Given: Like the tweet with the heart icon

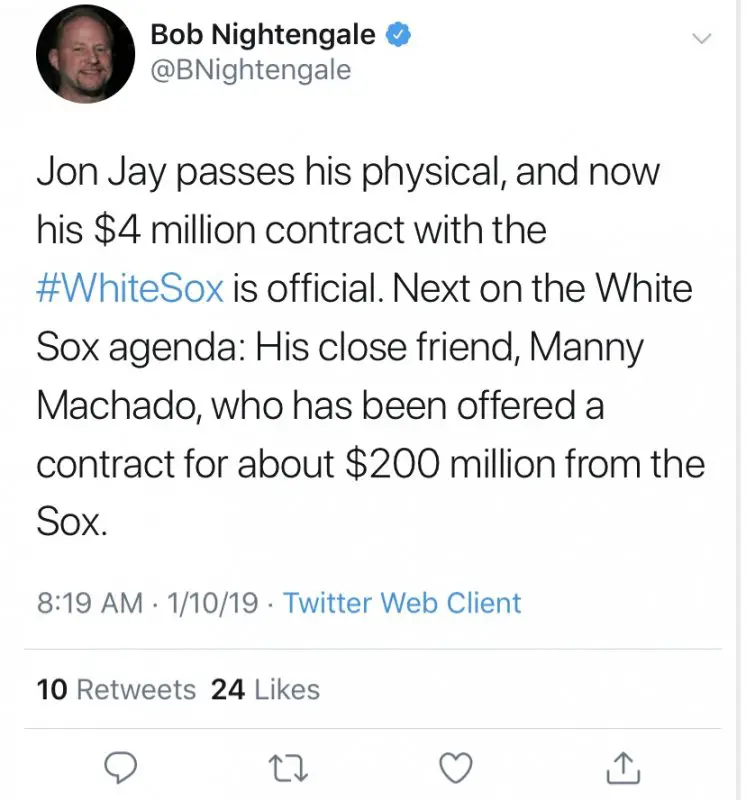Looking at the screenshot, I should 457,767.
